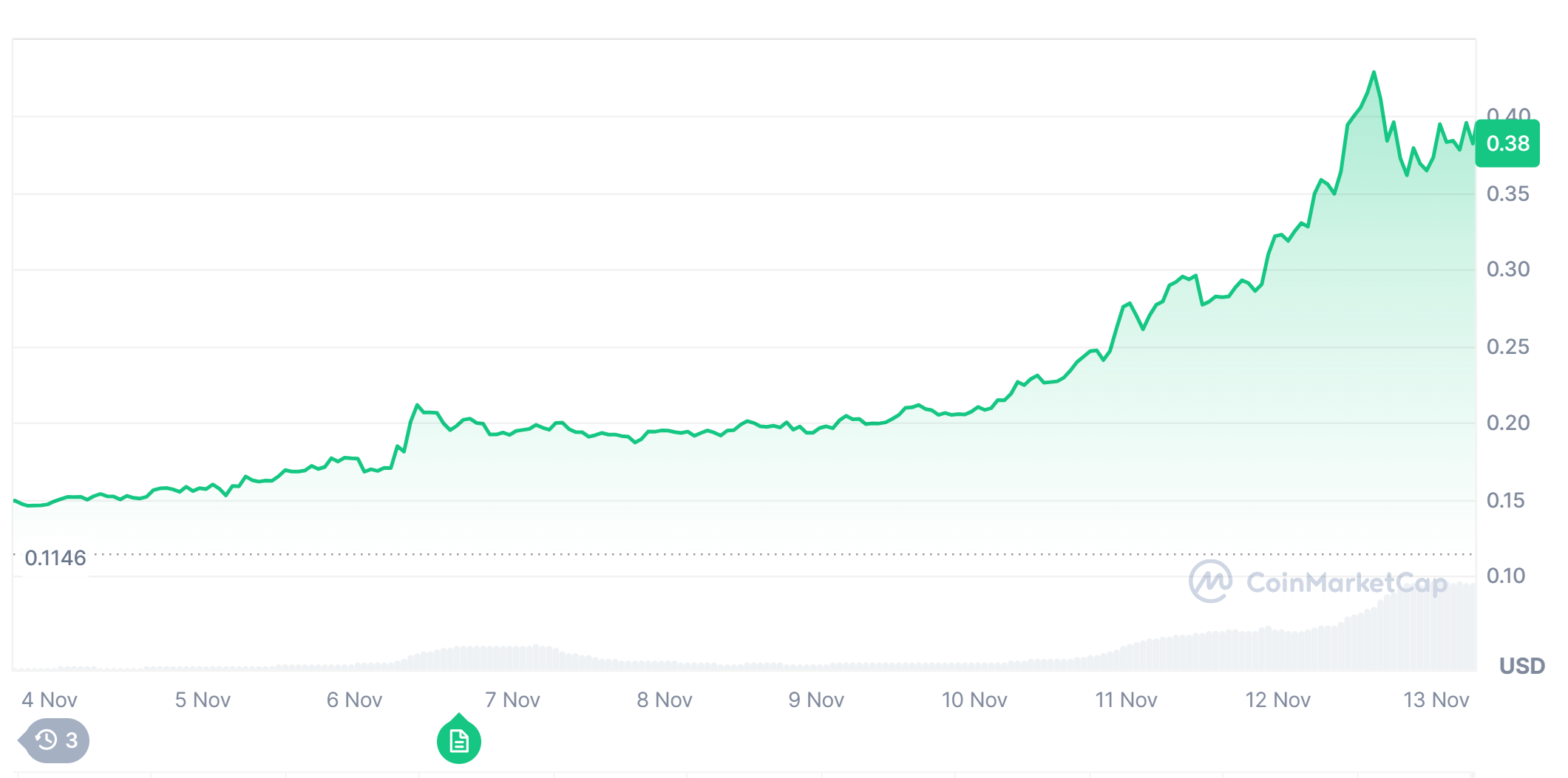
Task: Select the 5 Nov date label
Action: (203, 700)
